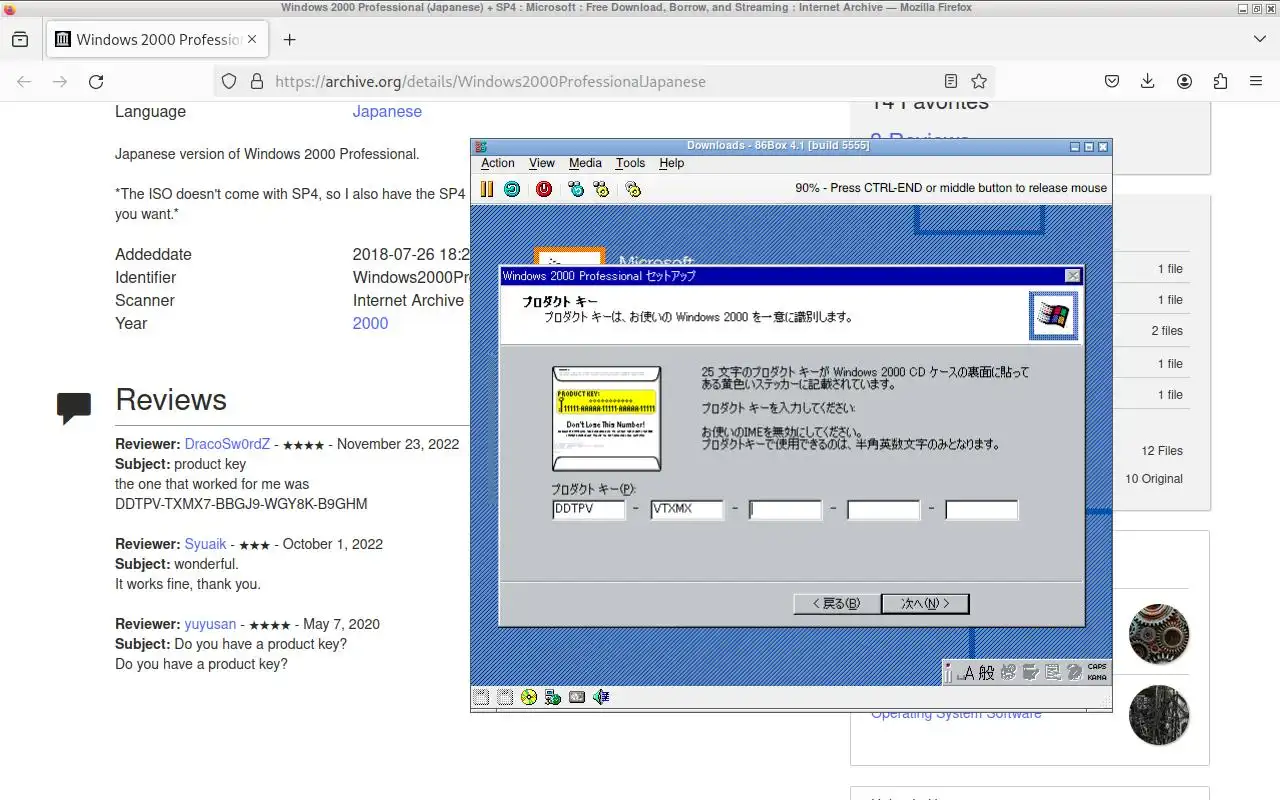Open reviewer yuyusan profile link
This screenshot has height=800, width=1280.
pyautogui.click(x=210, y=624)
